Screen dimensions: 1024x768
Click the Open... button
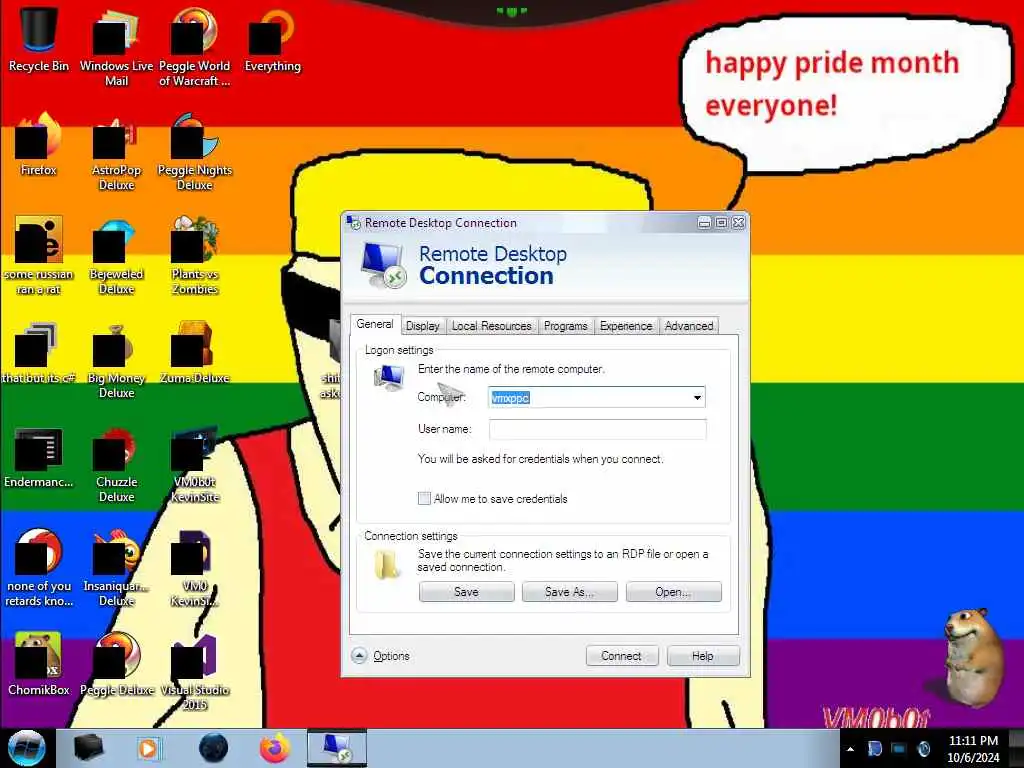(673, 592)
